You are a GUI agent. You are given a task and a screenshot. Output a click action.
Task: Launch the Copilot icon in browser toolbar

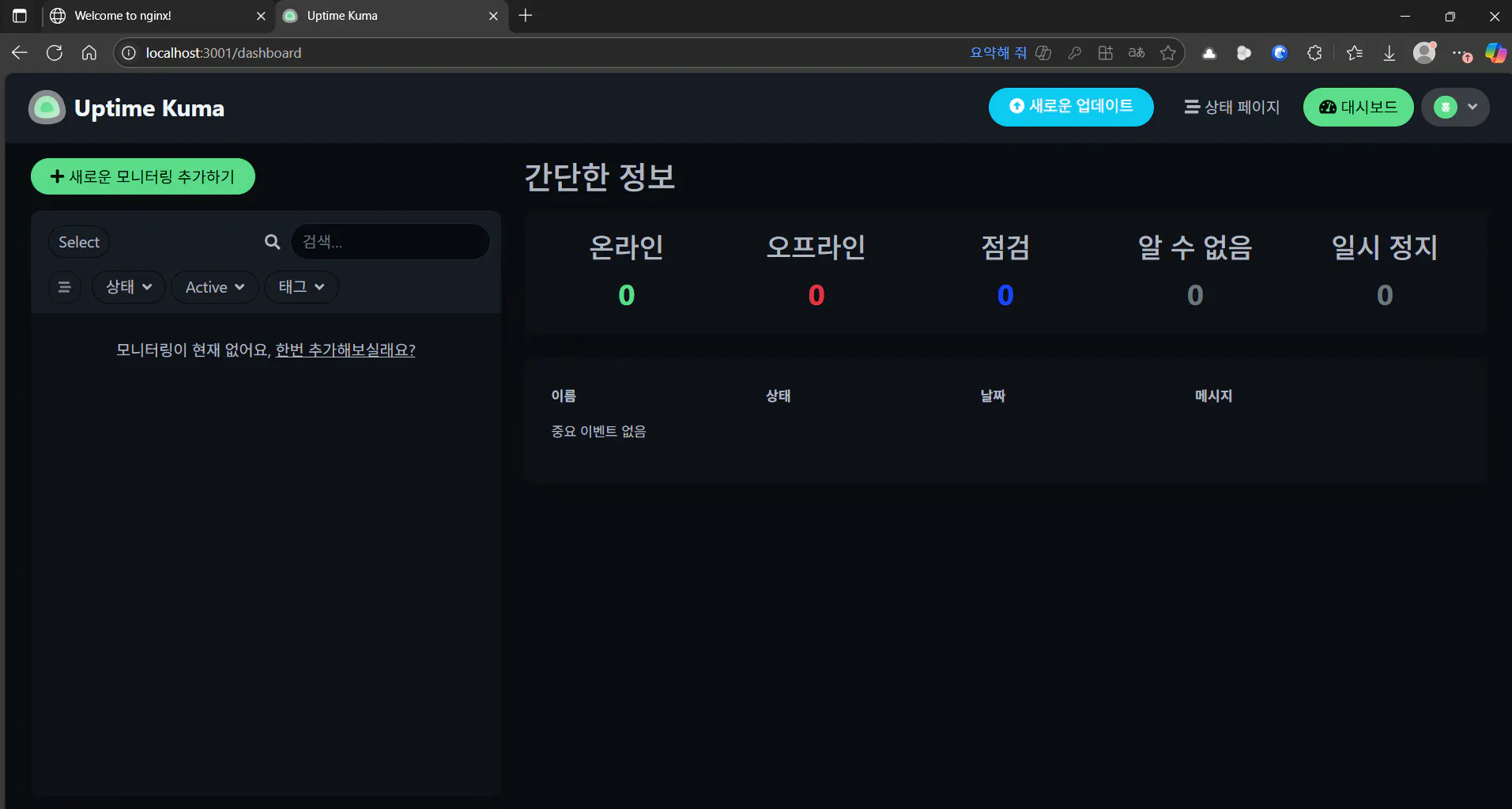click(1495, 53)
